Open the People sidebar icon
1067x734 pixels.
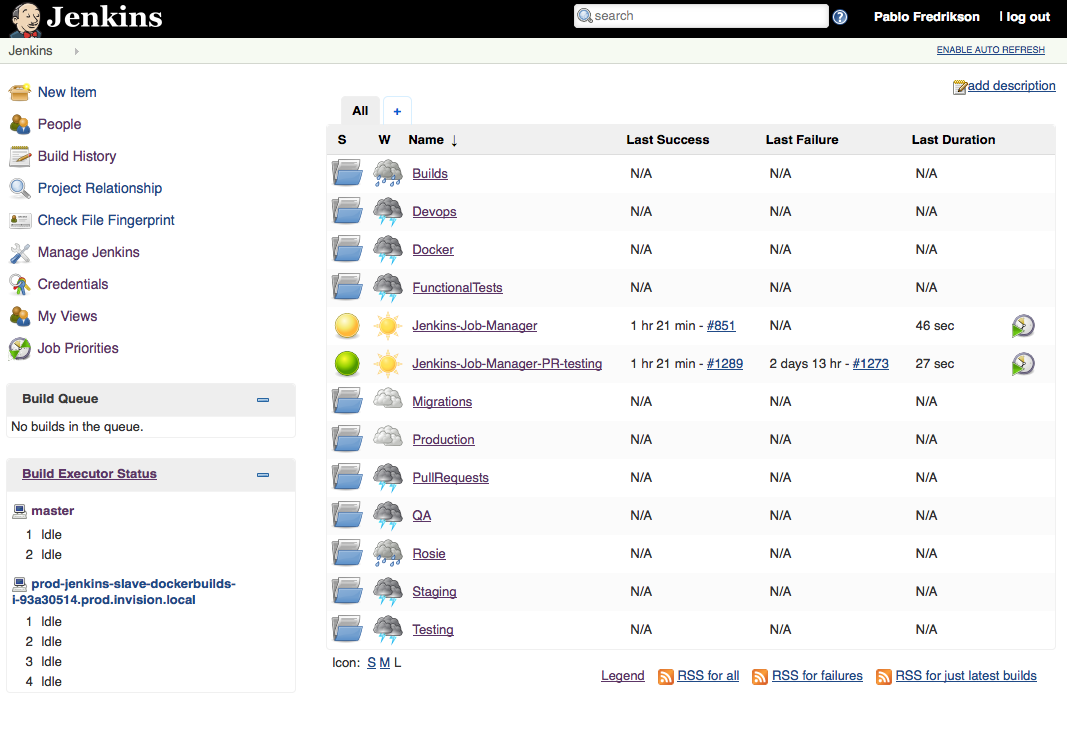pos(20,124)
